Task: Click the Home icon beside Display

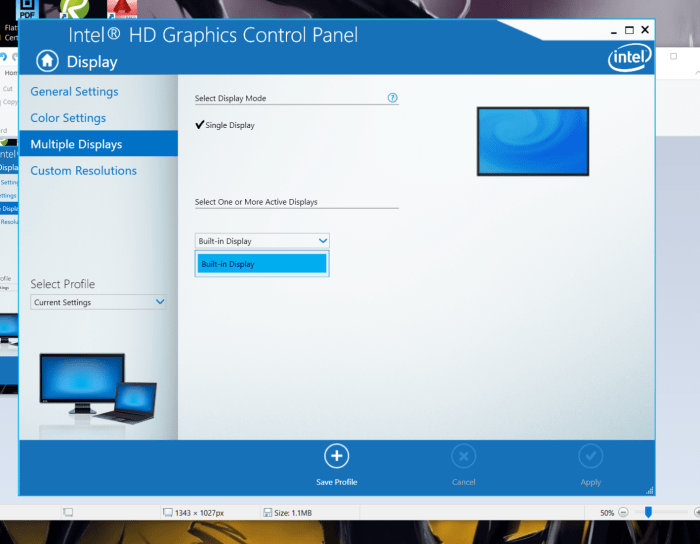Action: [x=47, y=61]
